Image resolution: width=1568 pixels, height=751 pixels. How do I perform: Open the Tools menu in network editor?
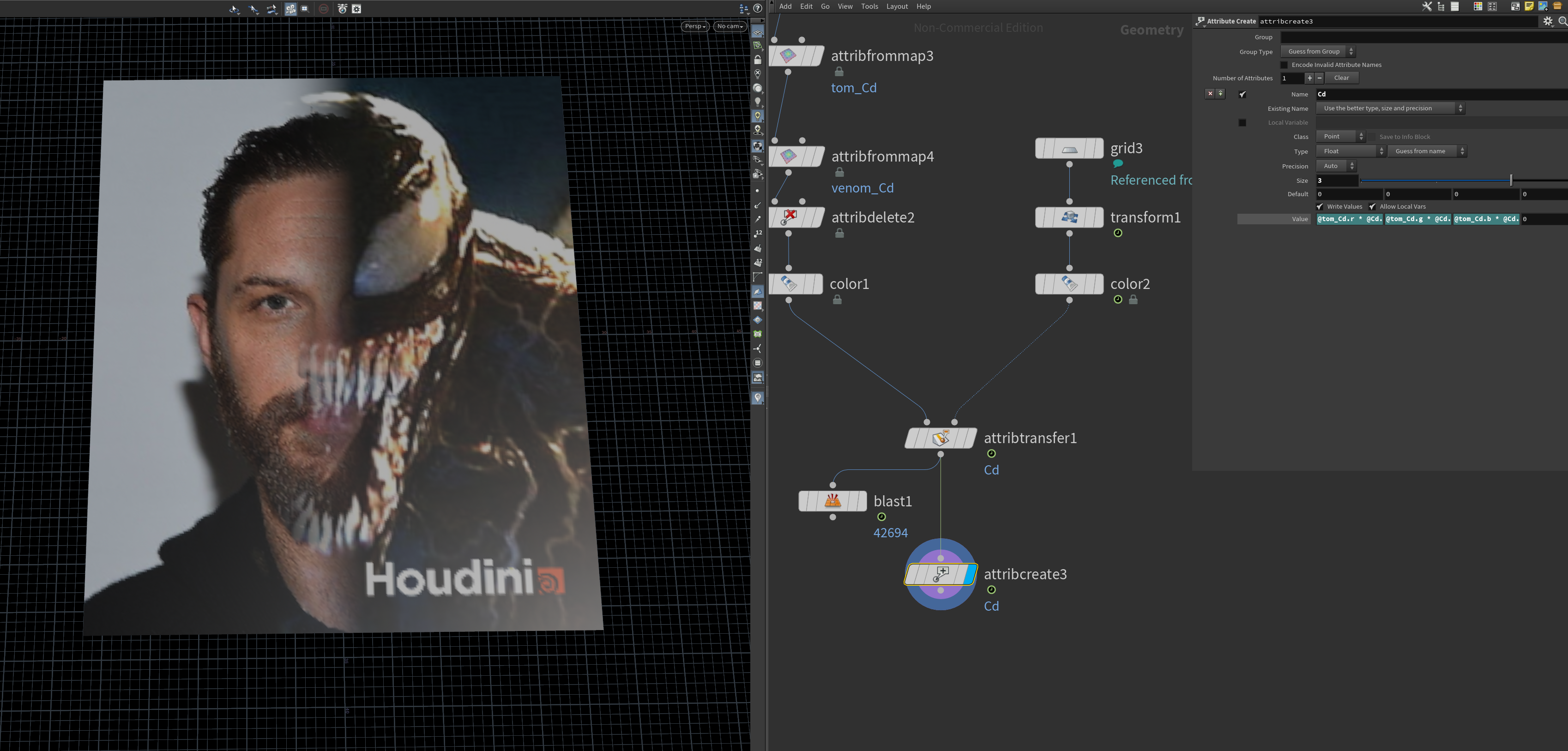[869, 6]
